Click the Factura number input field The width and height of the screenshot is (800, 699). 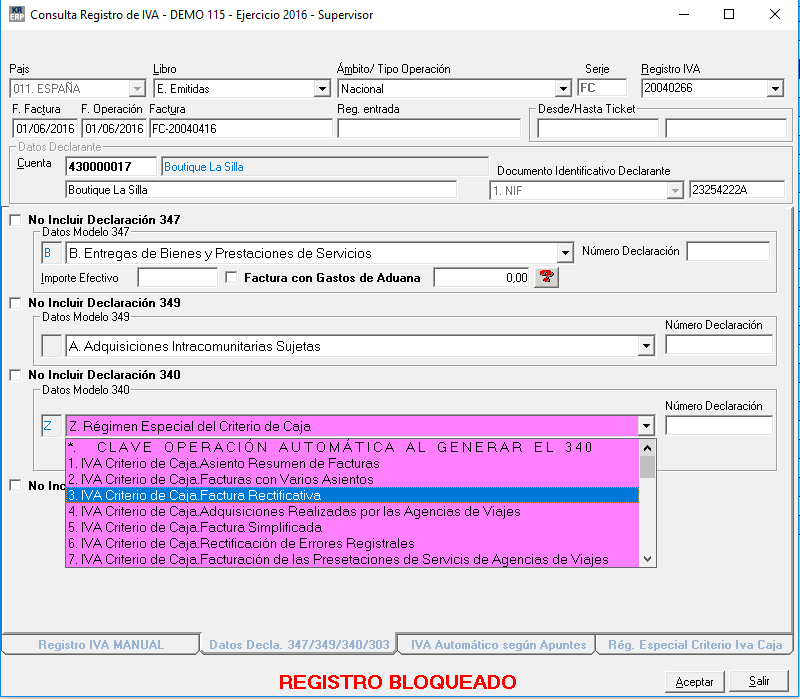pos(240,129)
